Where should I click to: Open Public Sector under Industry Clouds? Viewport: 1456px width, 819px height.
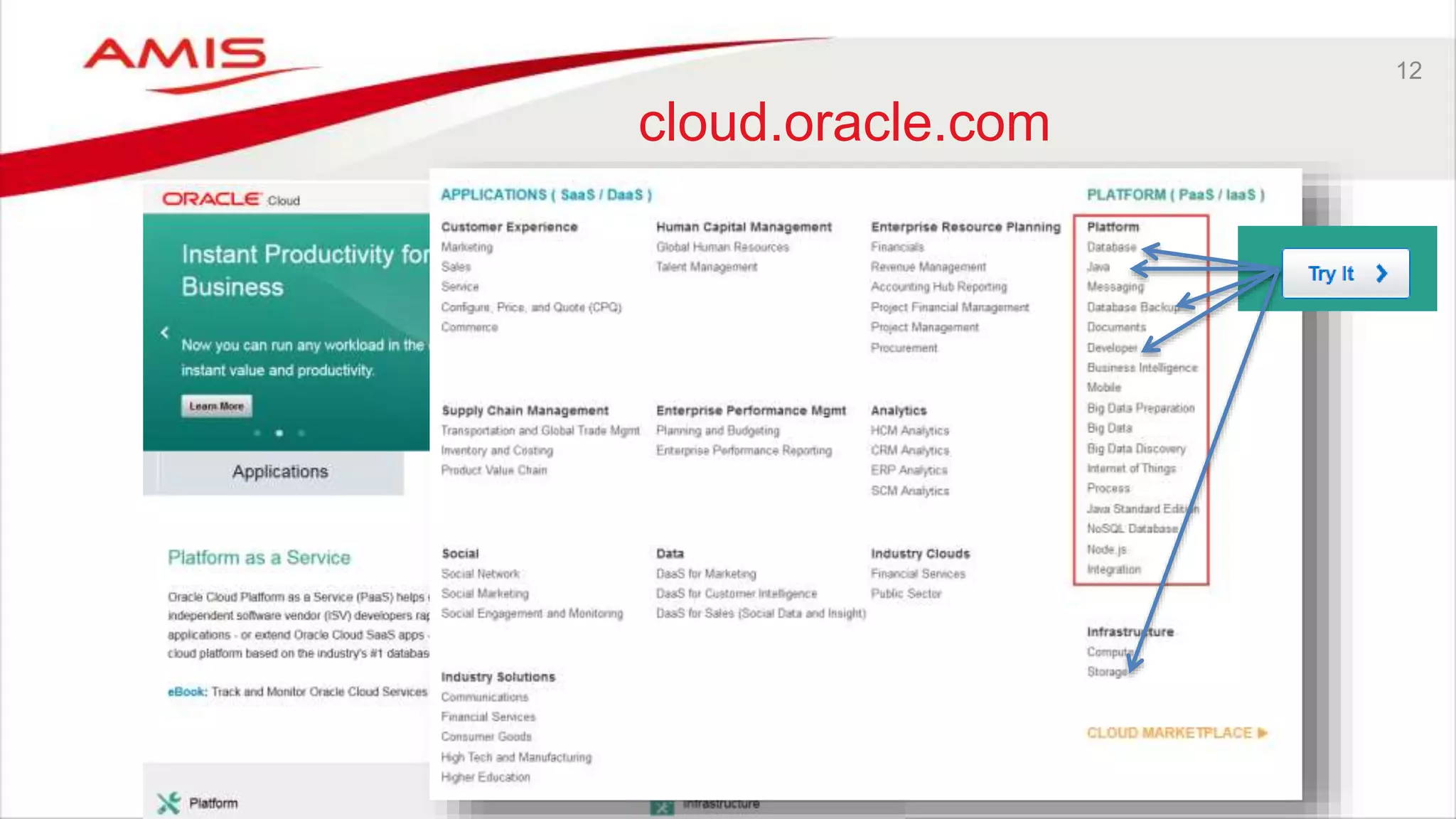pos(906,594)
